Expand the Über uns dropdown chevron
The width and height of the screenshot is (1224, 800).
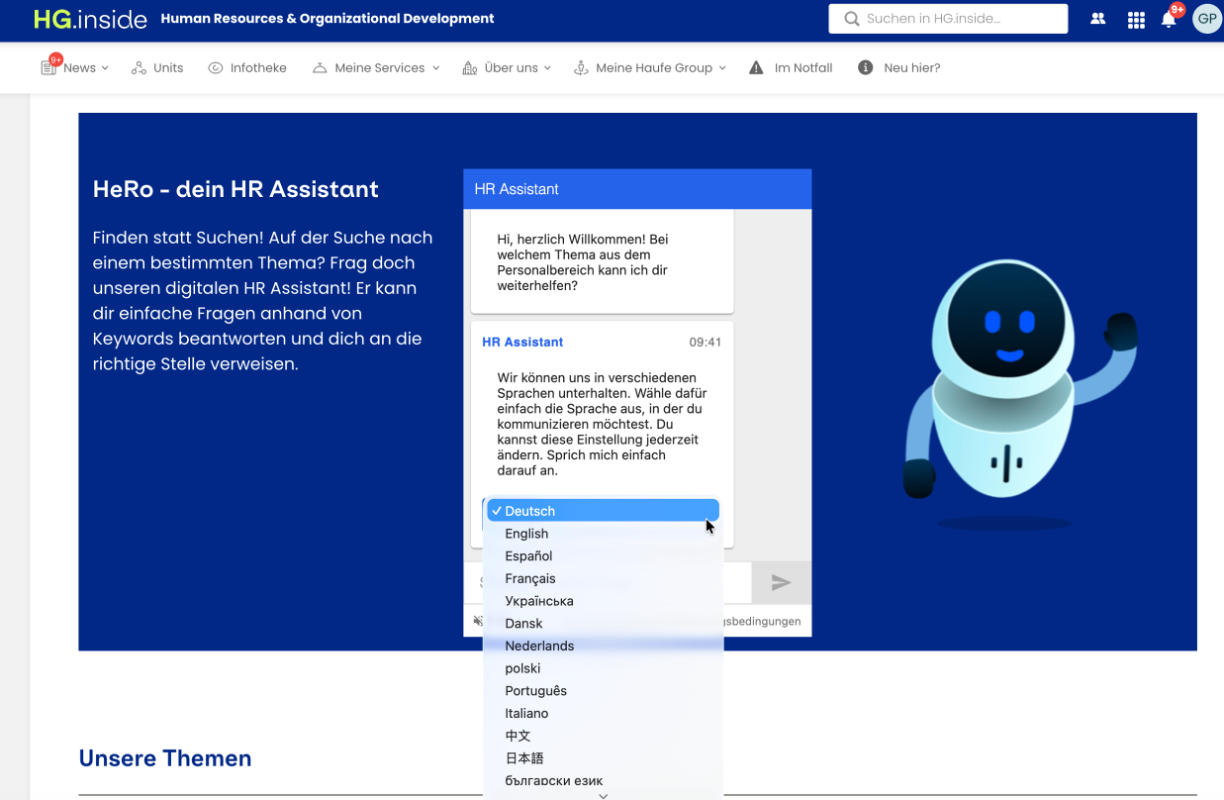547,68
